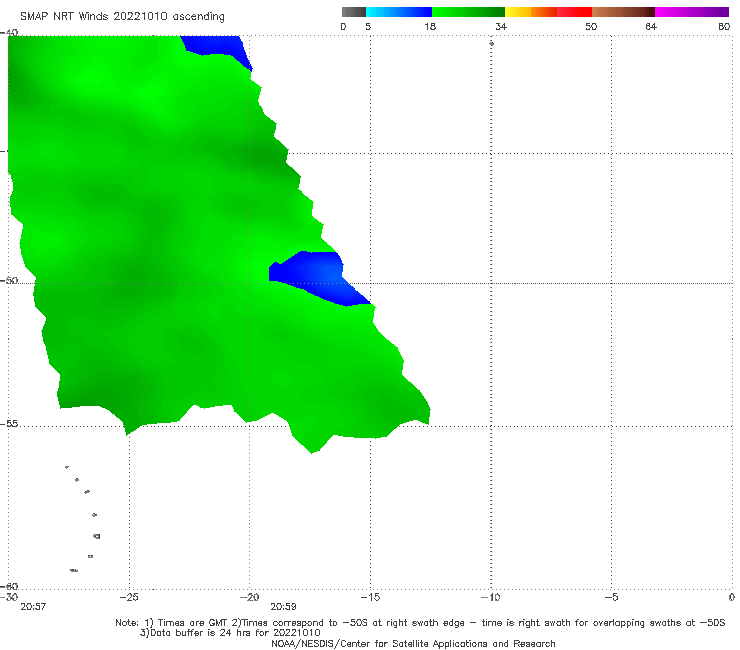Screen dimensions: 740x650
Task: Click the longitude axis label '-25'
Action: point(129,597)
